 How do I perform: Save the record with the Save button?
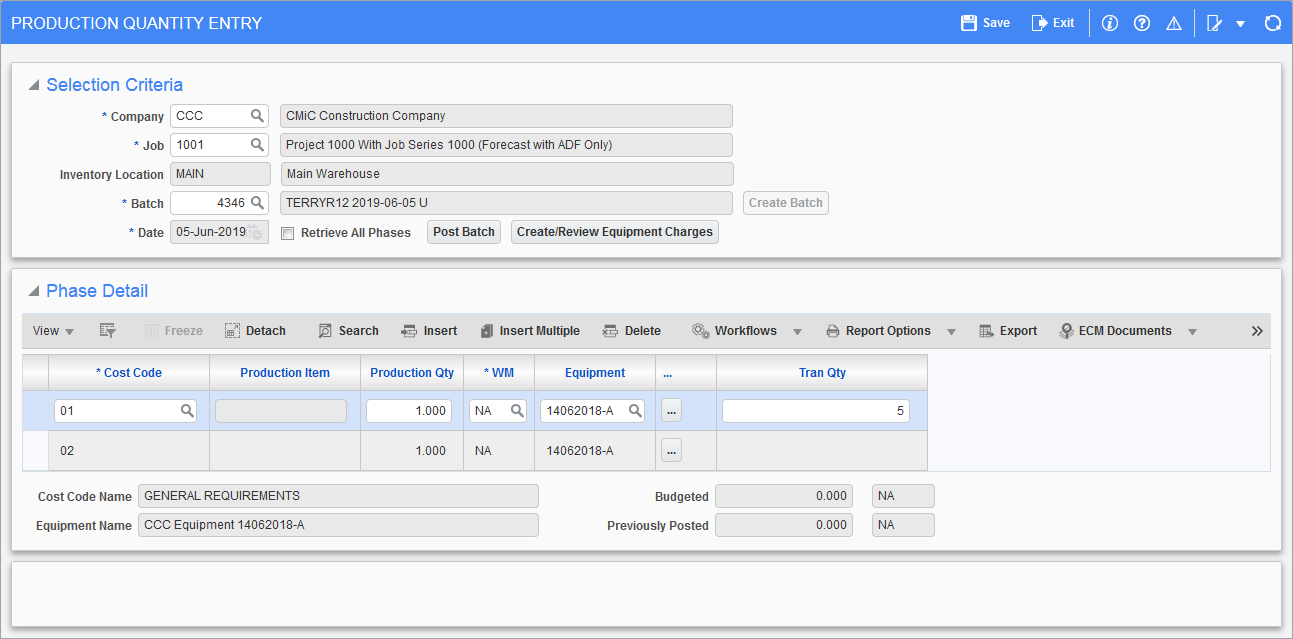[x=984, y=22]
